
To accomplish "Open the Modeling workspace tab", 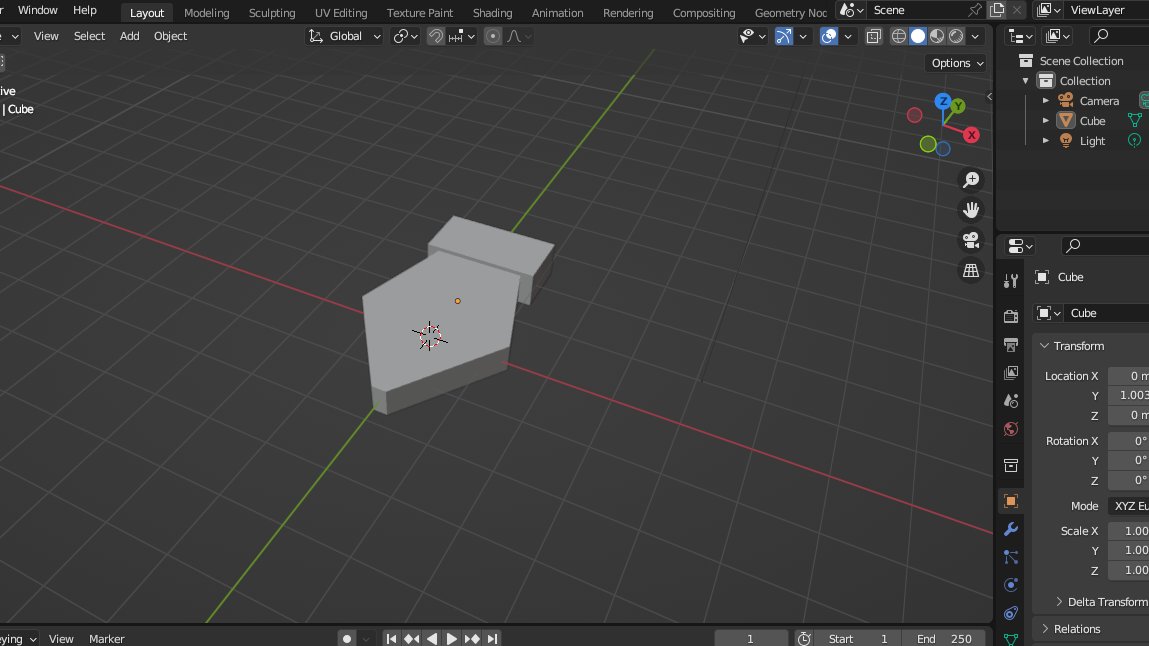I will [207, 12].
